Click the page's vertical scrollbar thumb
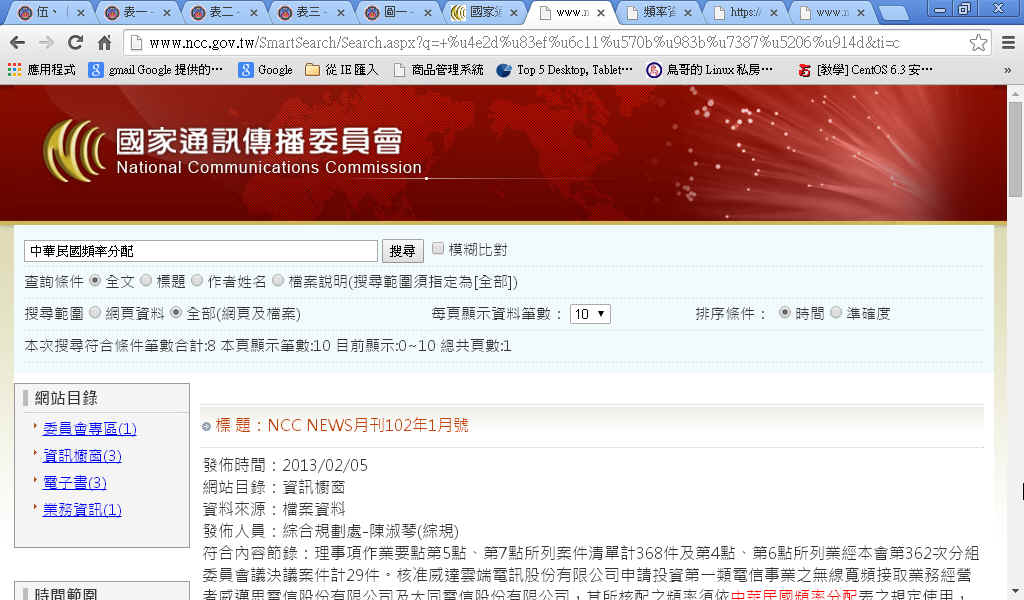This screenshot has height=600, width=1024. [x=1015, y=148]
